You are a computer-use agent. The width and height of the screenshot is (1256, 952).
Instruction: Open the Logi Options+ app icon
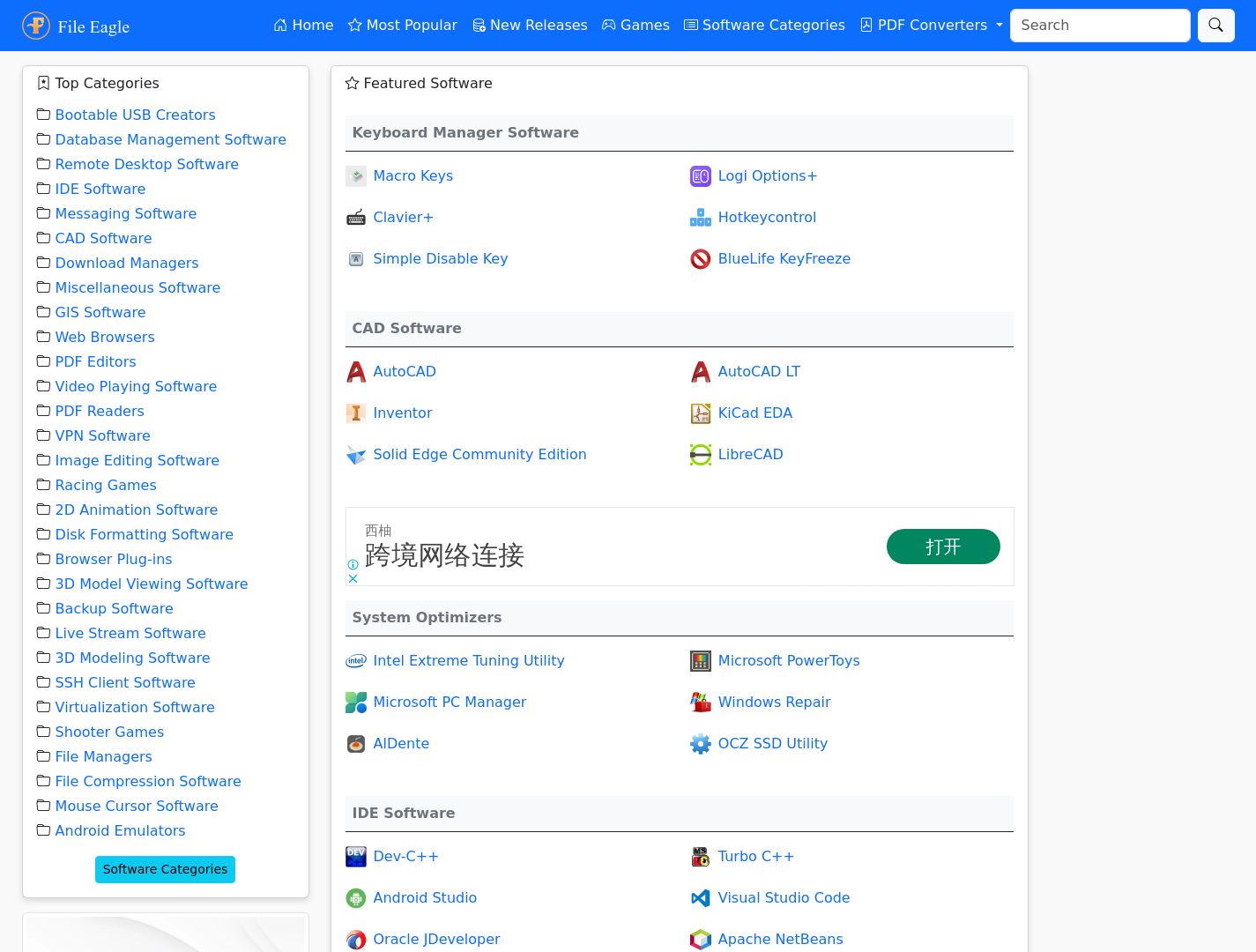[701, 176]
